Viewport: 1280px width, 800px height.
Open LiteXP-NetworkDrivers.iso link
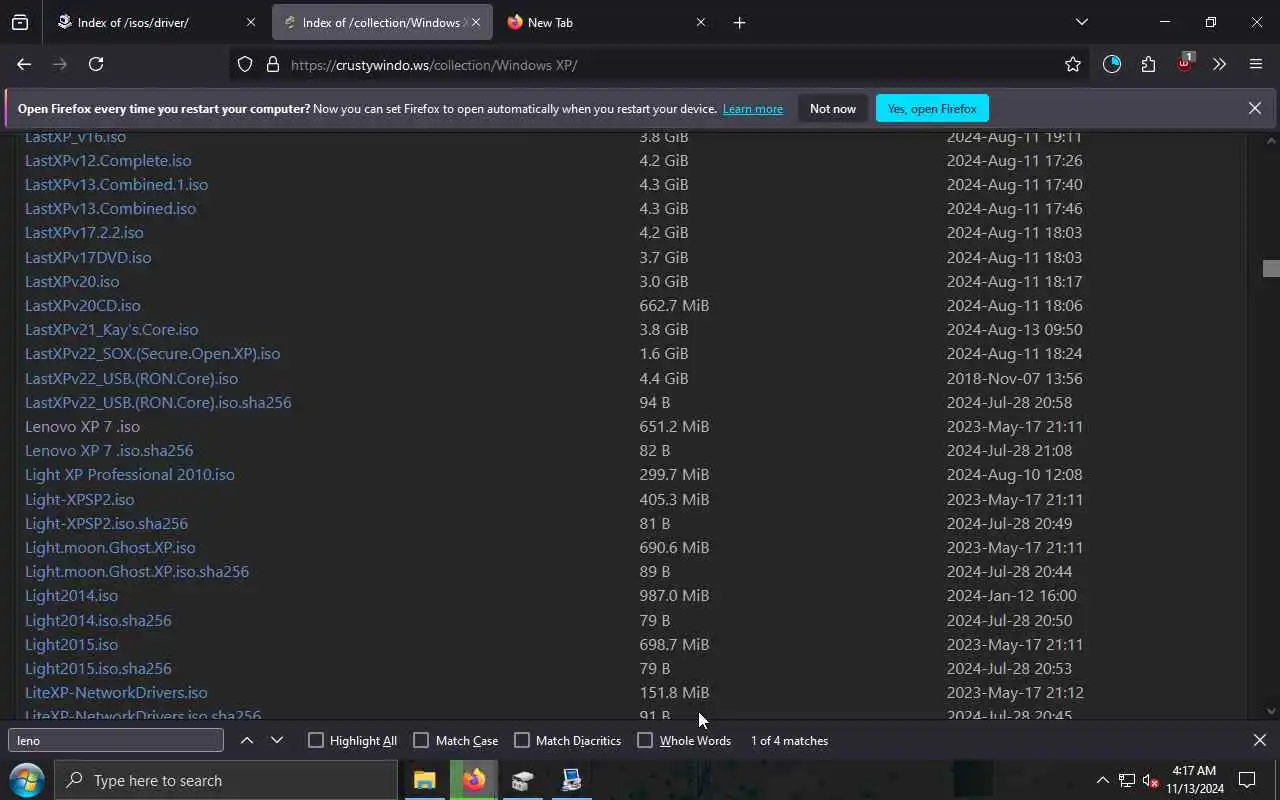click(116, 692)
